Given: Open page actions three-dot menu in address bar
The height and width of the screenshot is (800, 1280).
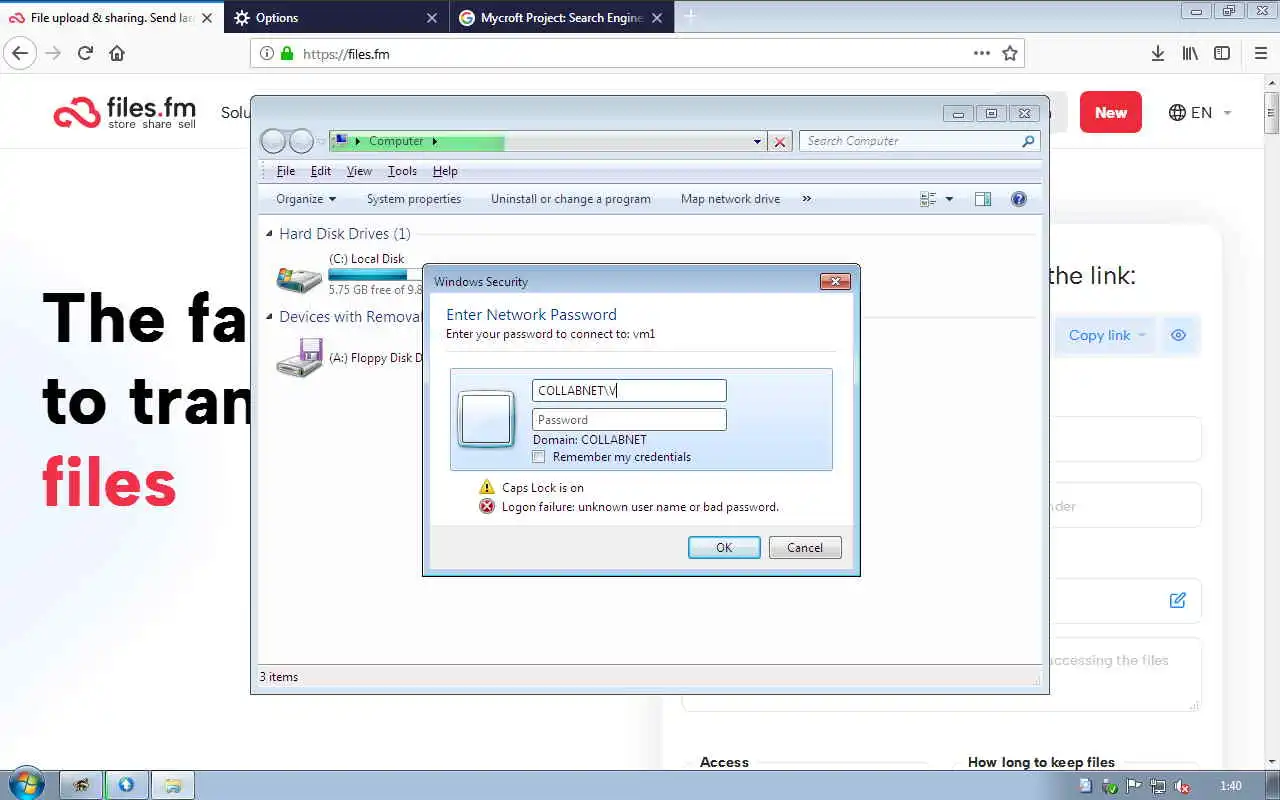Looking at the screenshot, I should [x=982, y=53].
